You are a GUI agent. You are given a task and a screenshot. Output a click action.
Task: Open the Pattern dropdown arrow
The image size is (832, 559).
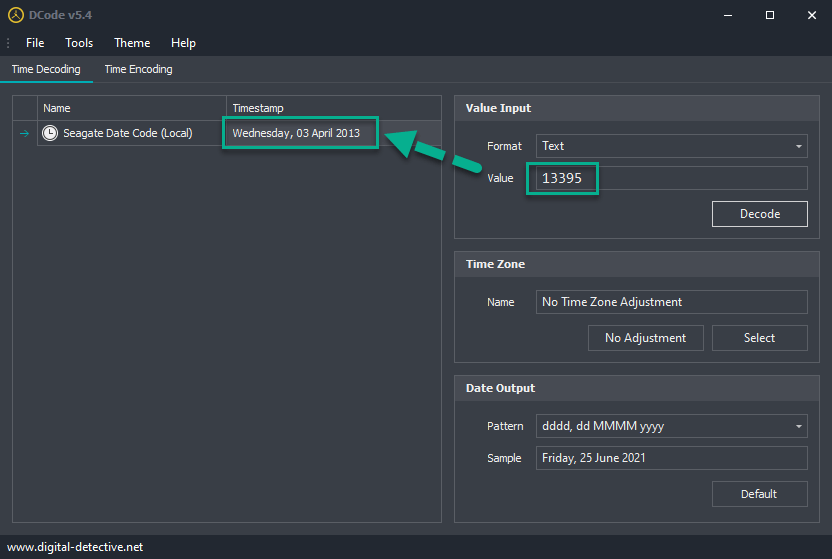(799, 426)
